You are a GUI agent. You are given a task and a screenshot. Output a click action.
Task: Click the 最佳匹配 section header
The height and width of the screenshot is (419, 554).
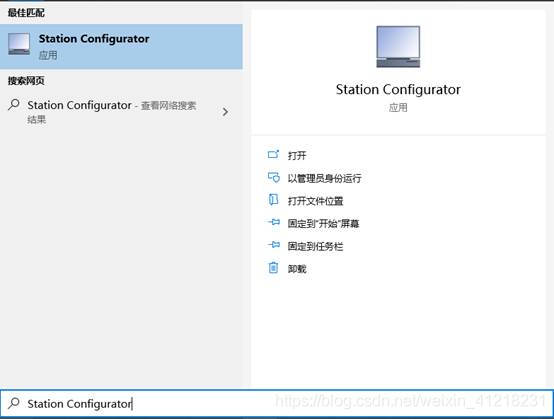coord(26,13)
